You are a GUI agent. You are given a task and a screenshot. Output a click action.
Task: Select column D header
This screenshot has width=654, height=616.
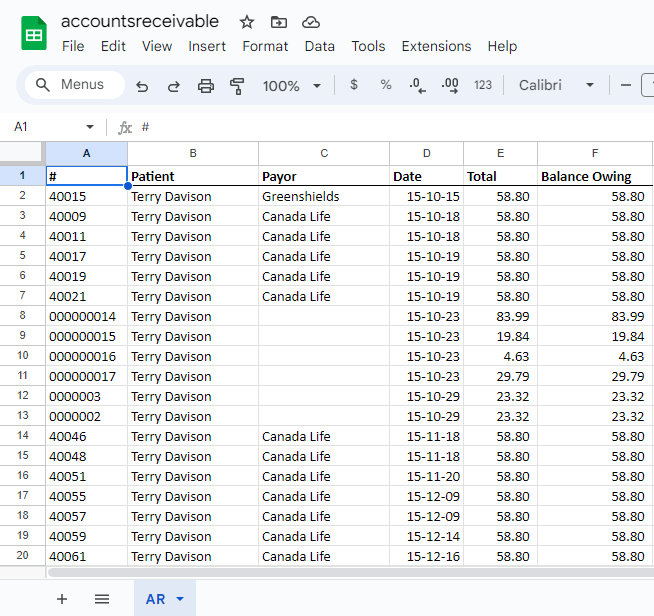tap(426, 153)
